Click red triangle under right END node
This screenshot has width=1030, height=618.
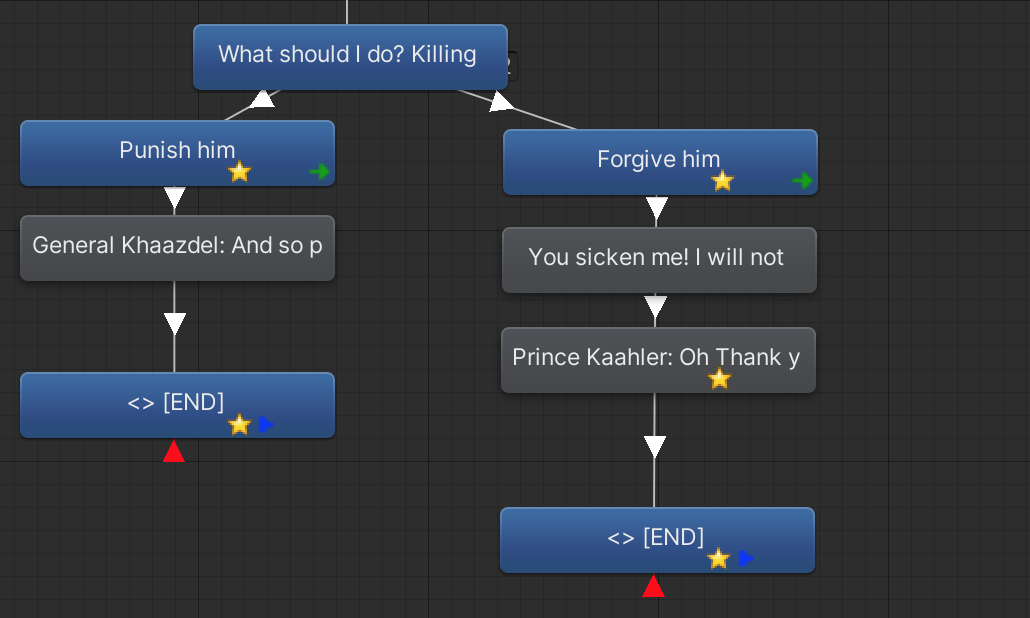click(654, 586)
